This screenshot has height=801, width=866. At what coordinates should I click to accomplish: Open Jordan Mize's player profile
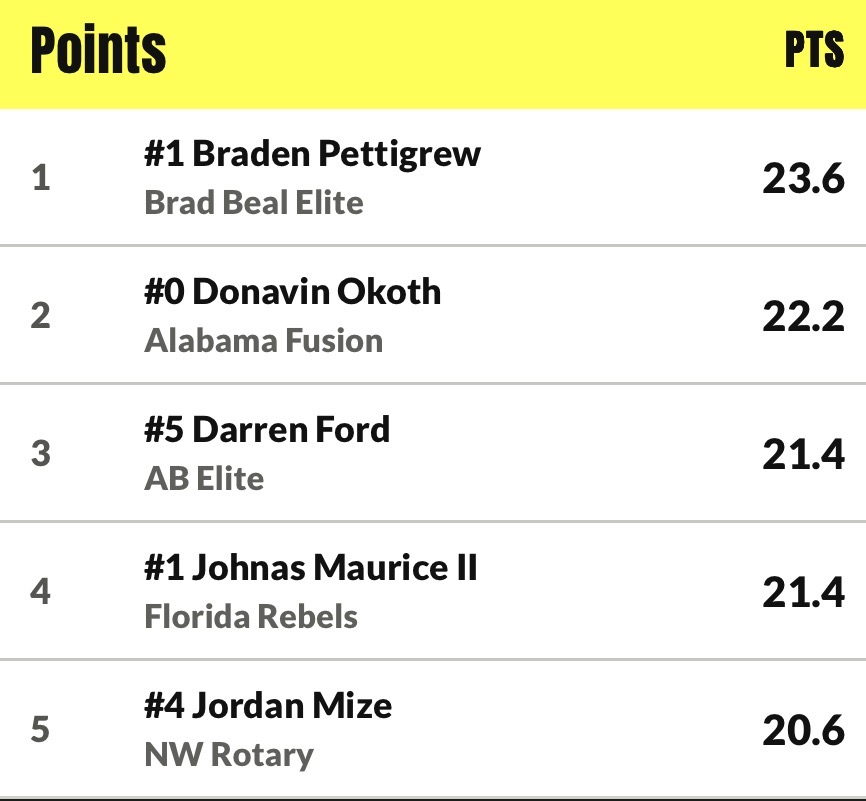point(268,706)
